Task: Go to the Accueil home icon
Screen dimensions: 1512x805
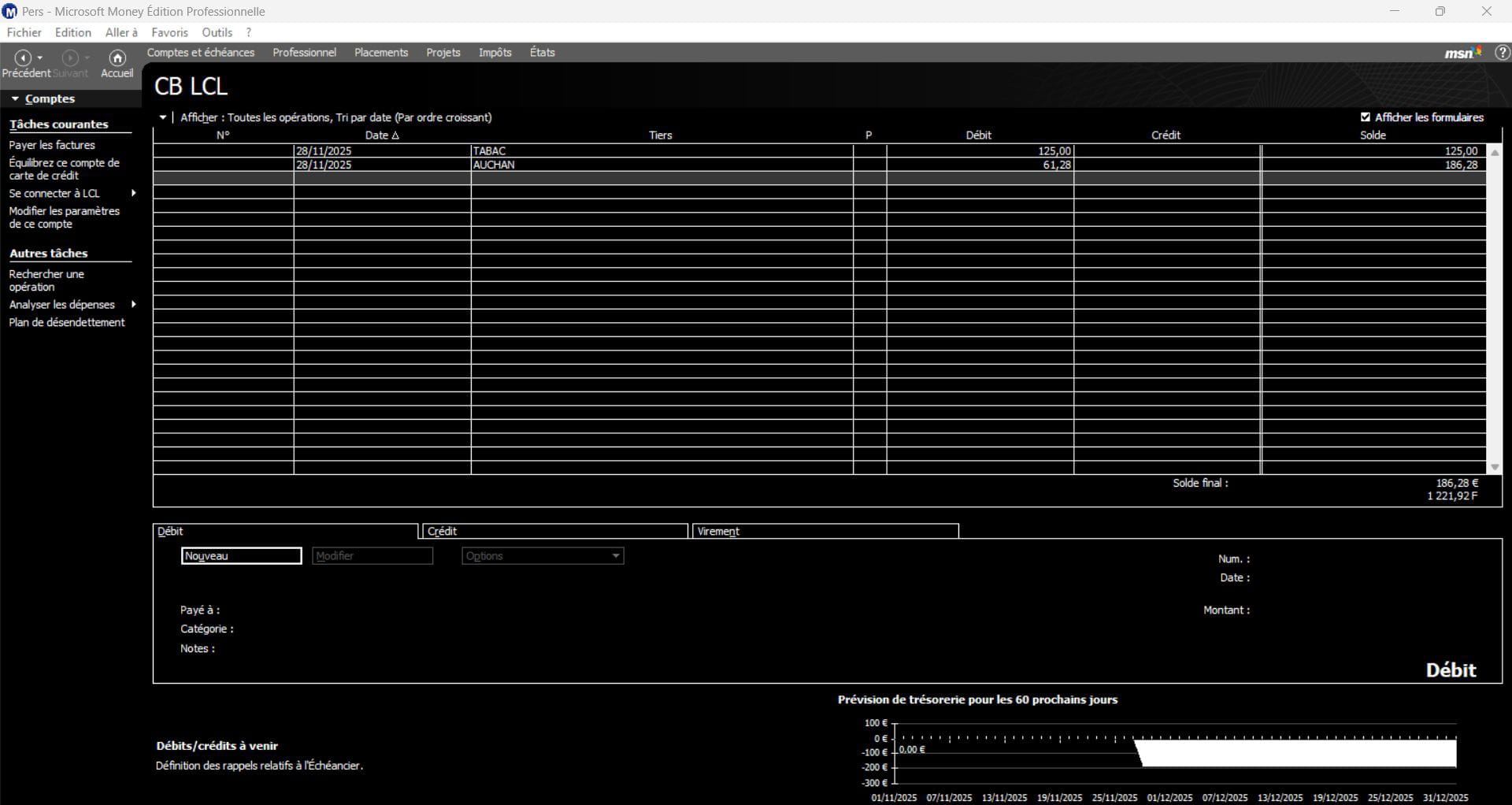Action: point(117,58)
